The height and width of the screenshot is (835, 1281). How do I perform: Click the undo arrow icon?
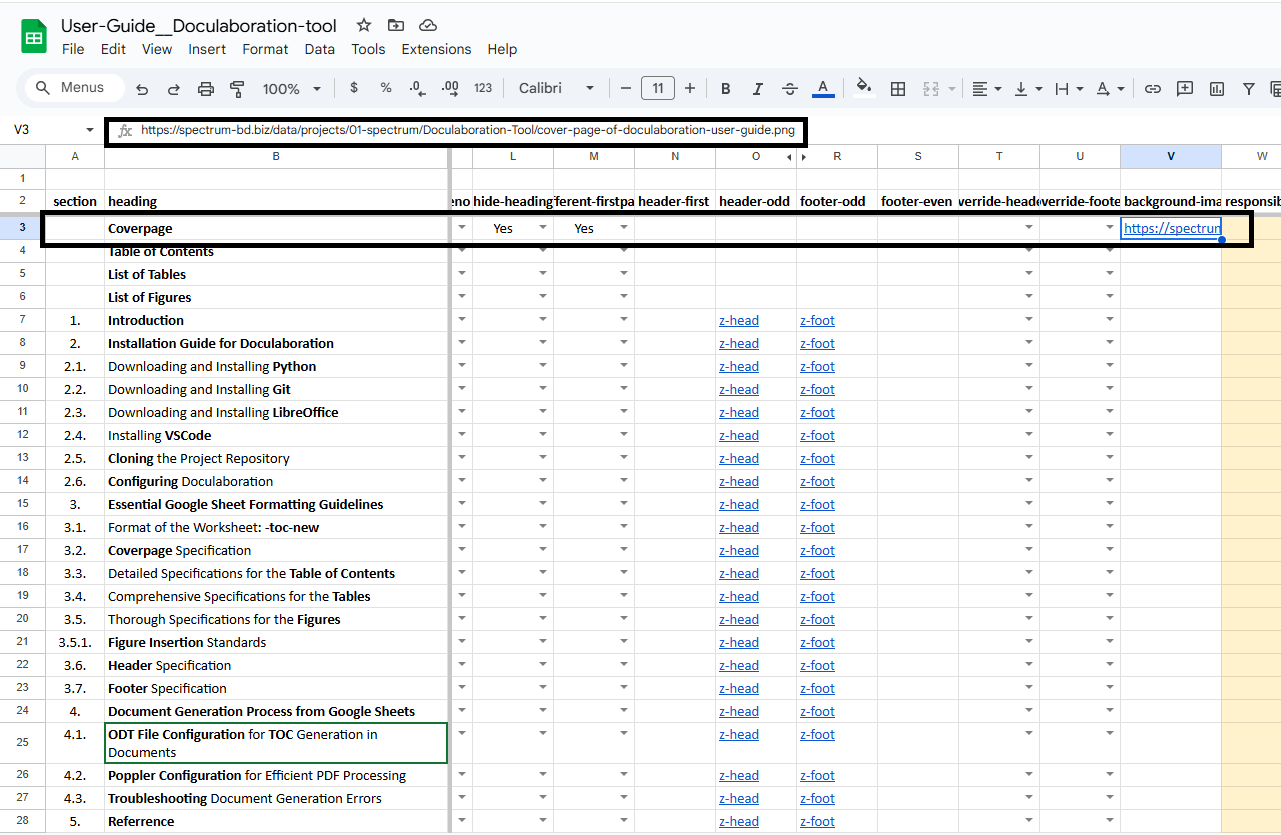pyautogui.click(x=142, y=89)
